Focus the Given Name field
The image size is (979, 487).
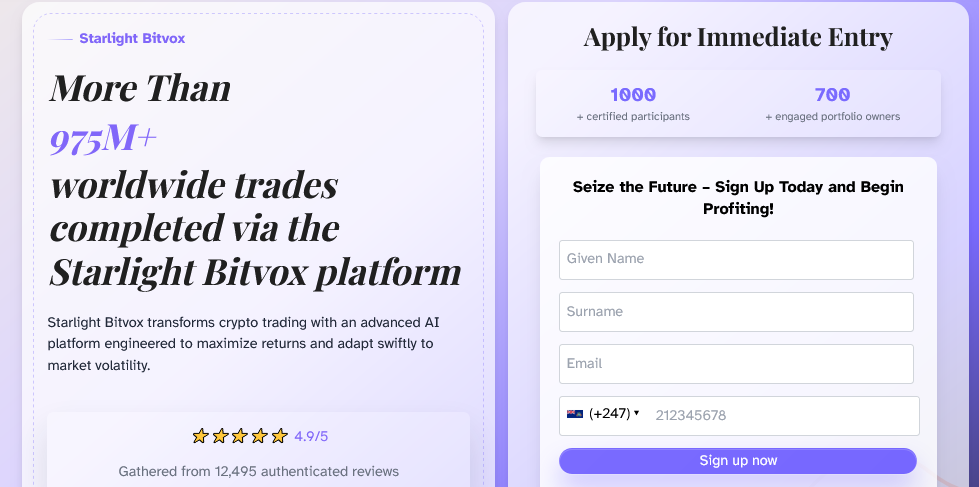(736, 260)
